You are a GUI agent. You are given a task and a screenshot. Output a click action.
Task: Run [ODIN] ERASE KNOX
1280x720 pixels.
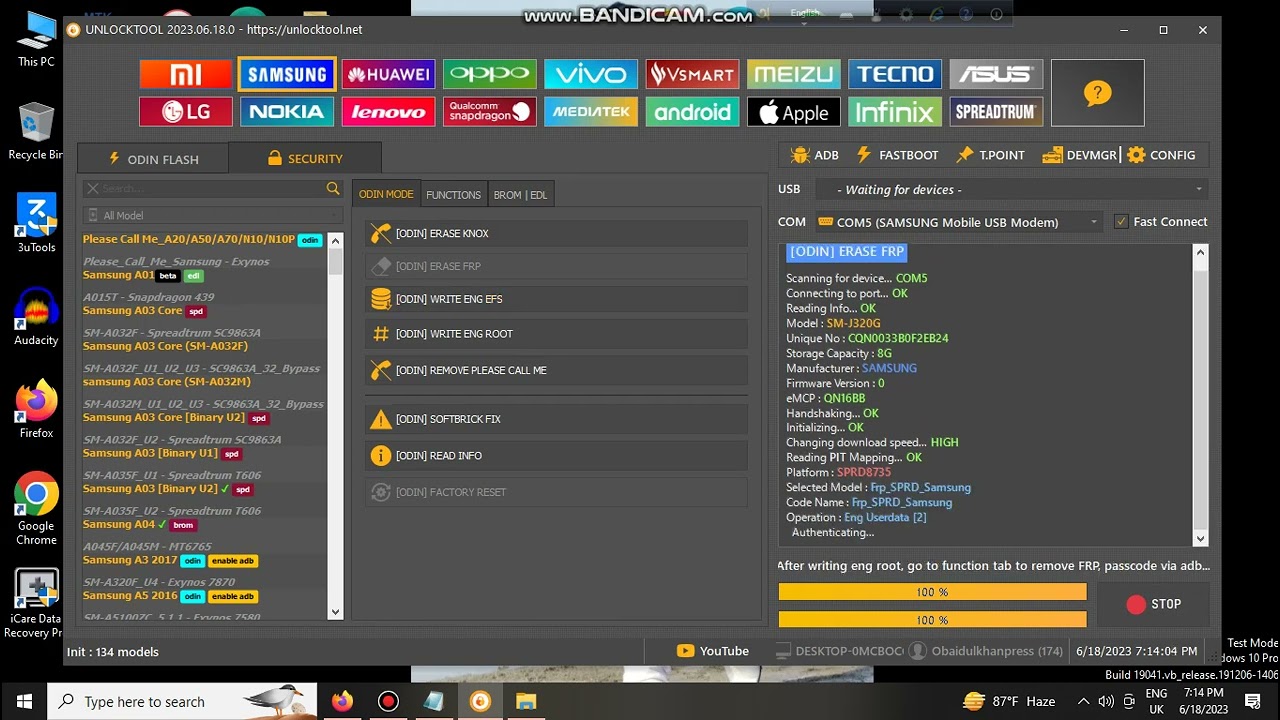tap(557, 233)
